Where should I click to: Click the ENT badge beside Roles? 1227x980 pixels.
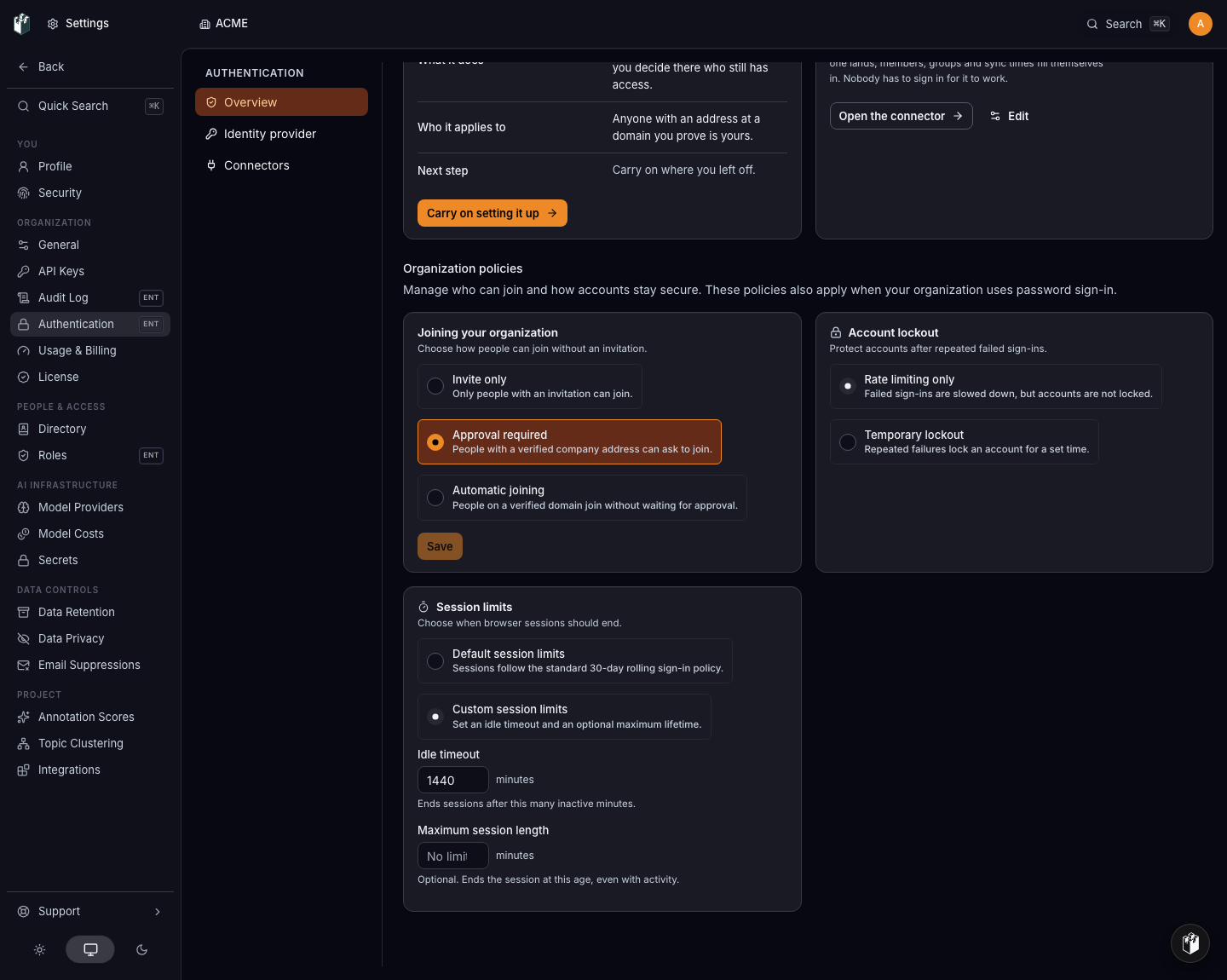click(x=151, y=455)
